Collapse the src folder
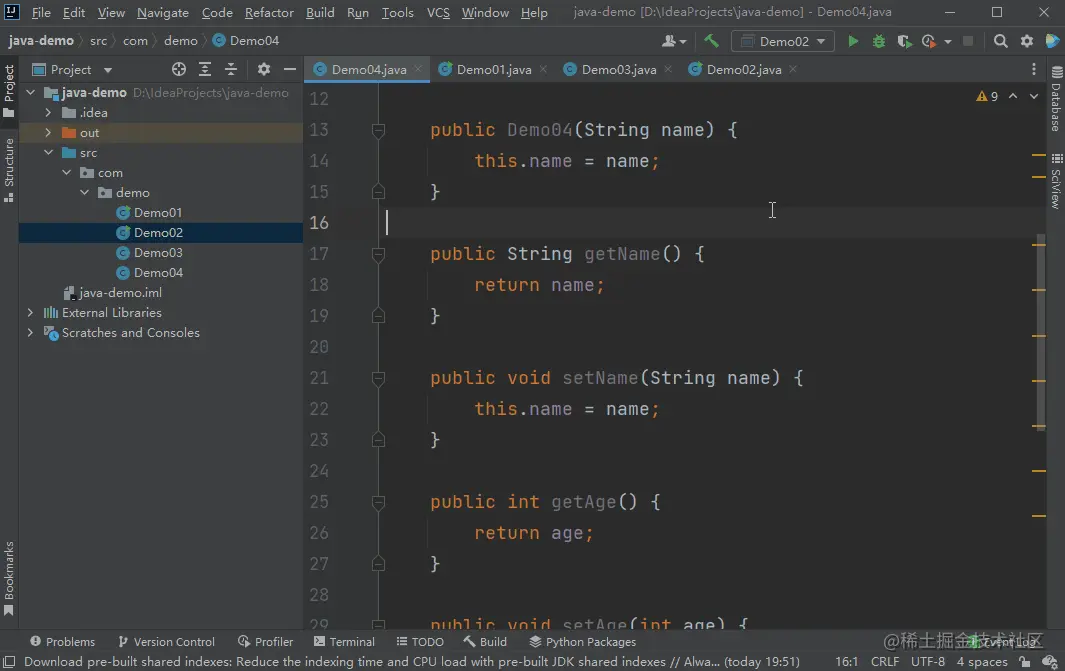1065x671 pixels. click(x=48, y=153)
